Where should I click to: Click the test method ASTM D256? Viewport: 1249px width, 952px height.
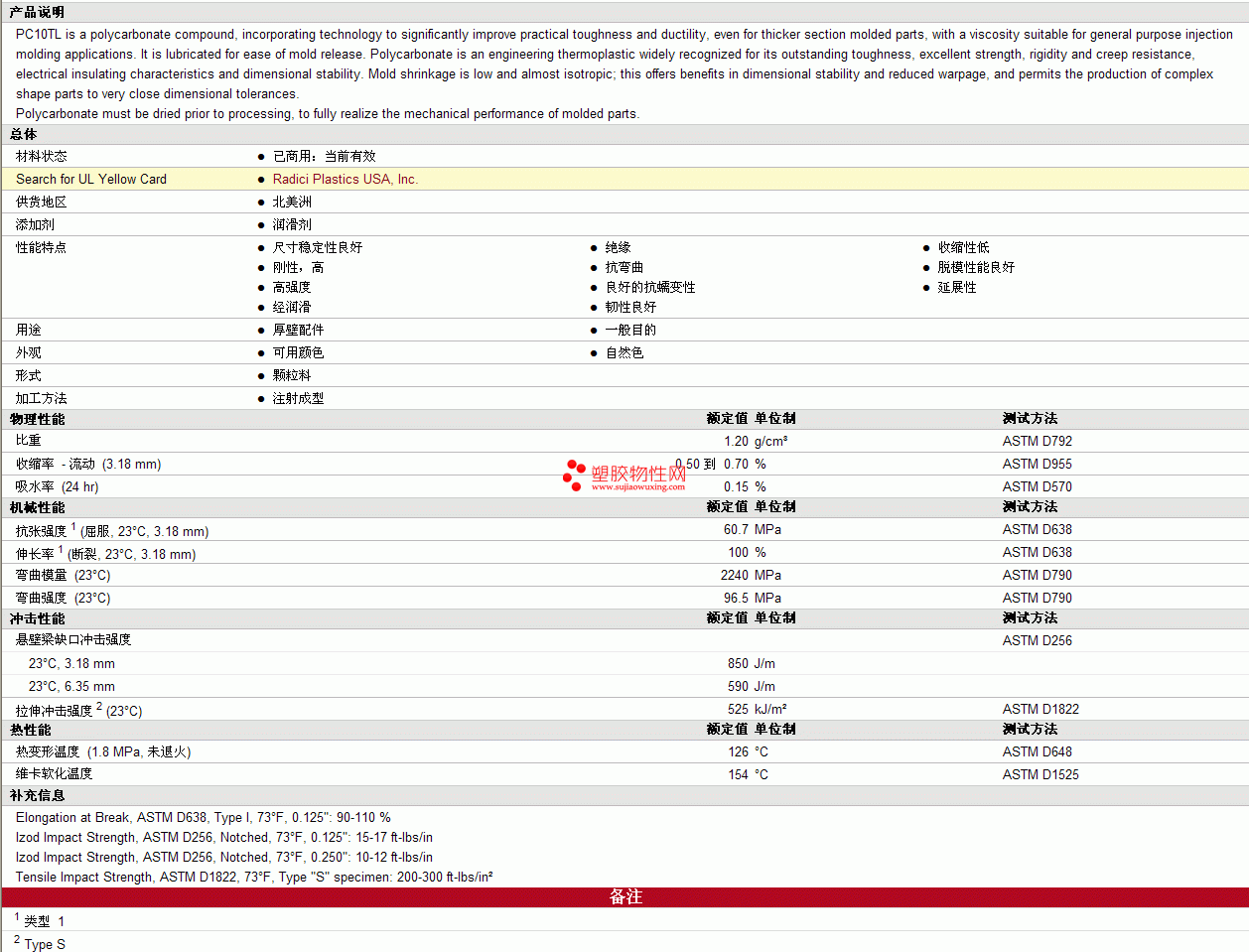tap(1038, 640)
